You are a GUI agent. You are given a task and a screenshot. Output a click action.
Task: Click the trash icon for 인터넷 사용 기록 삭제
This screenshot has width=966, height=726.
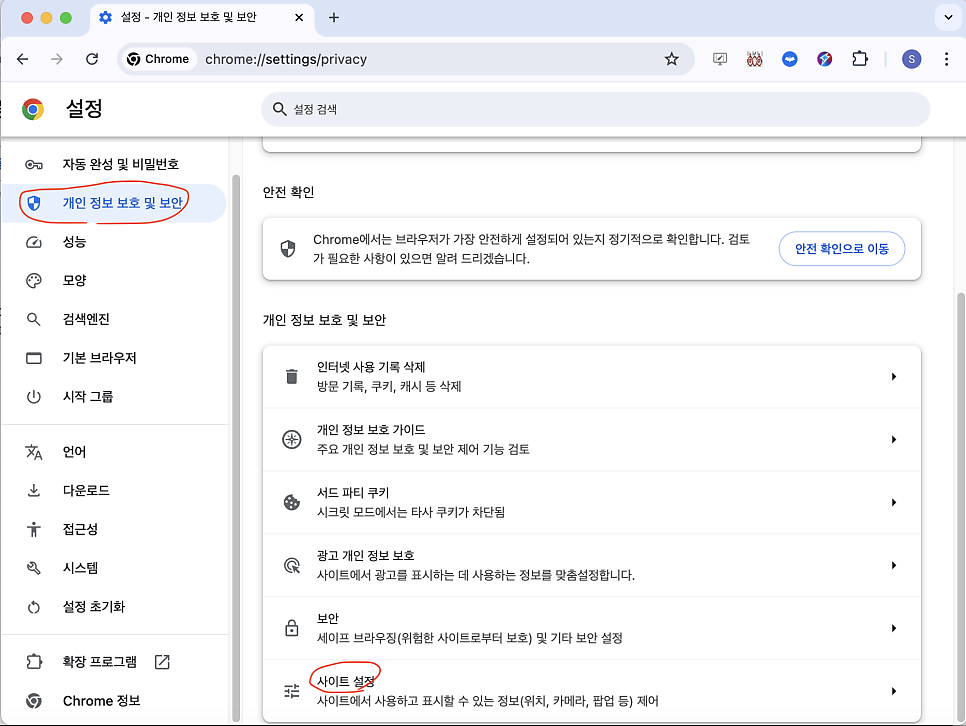pos(292,377)
